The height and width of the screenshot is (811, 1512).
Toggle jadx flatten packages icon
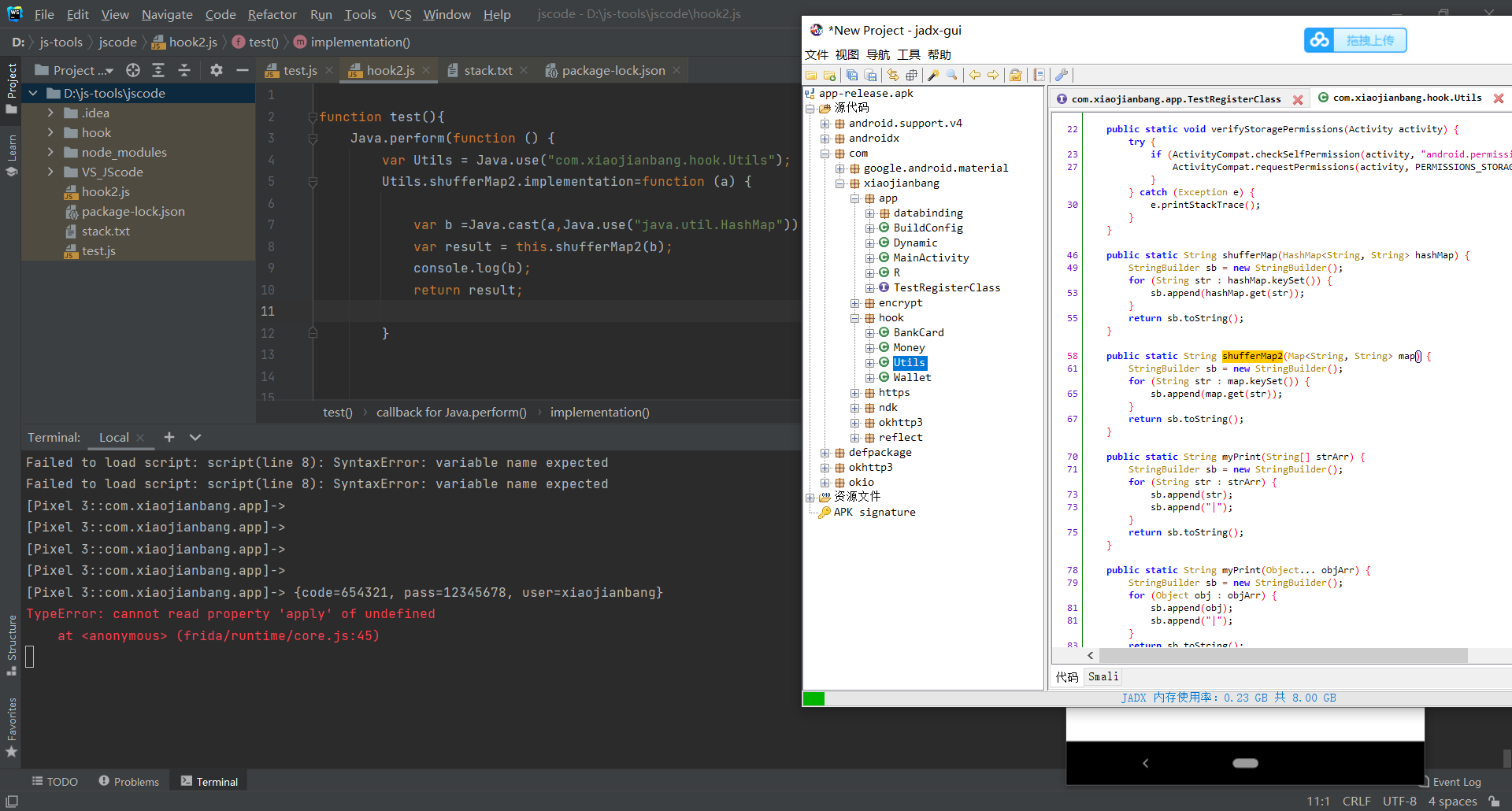pyautogui.click(x=911, y=75)
